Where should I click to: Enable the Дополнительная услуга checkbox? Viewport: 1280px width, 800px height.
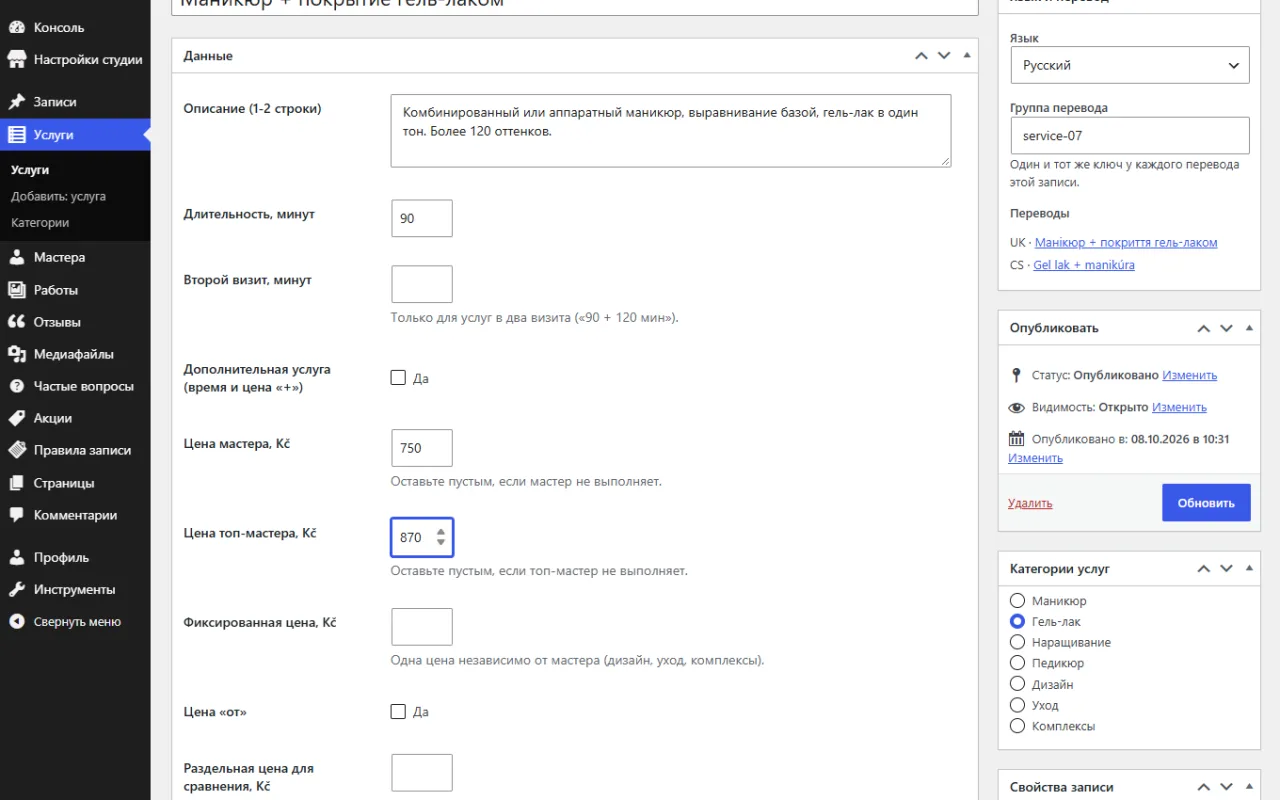click(398, 378)
